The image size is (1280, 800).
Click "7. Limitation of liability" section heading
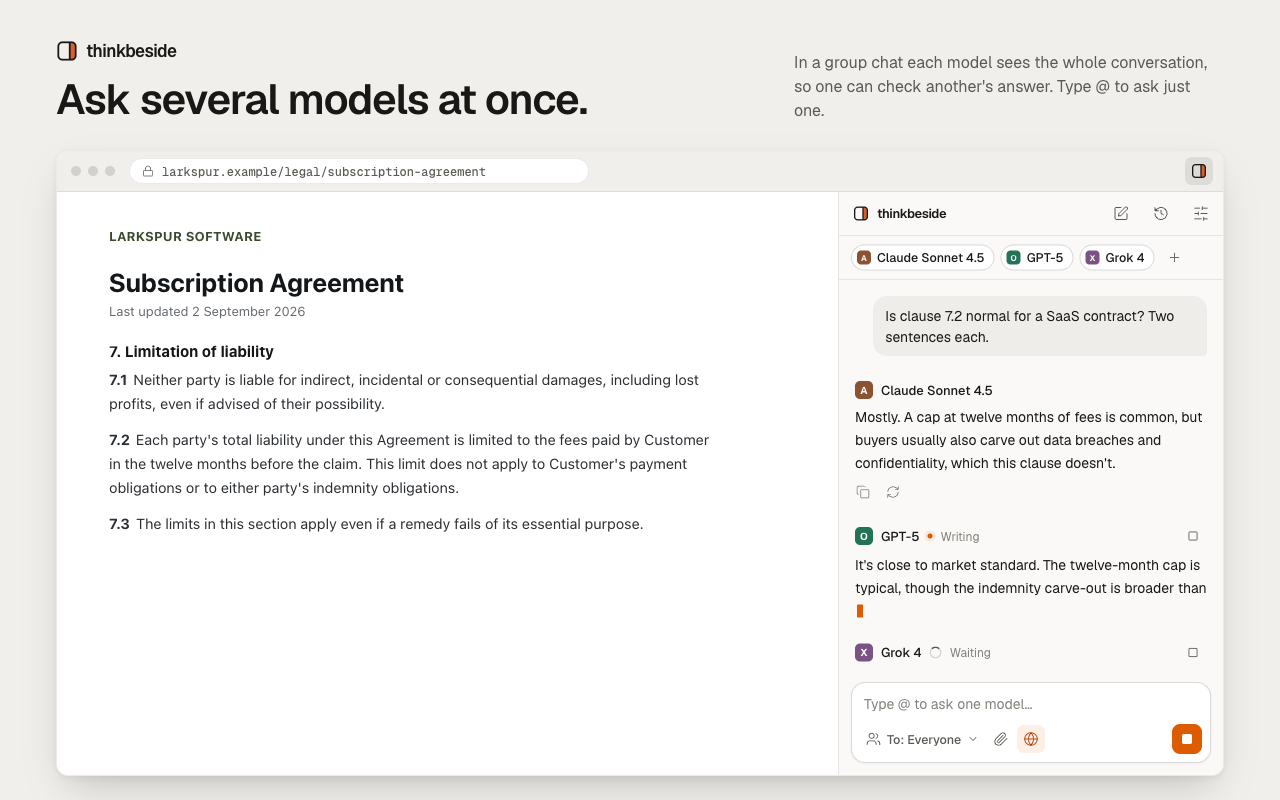coord(191,352)
